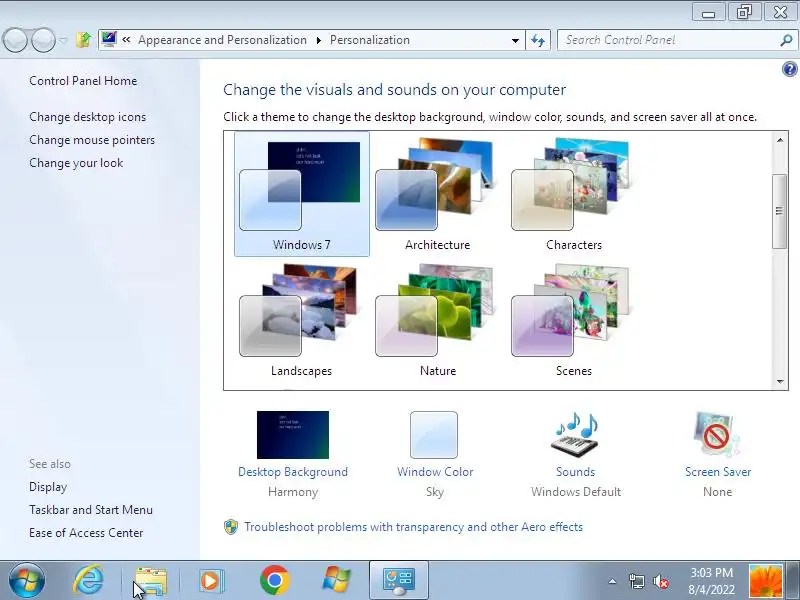This screenshot has height=600, width=800.
Task: Click the Back navigation button
Action: [15, 40]
